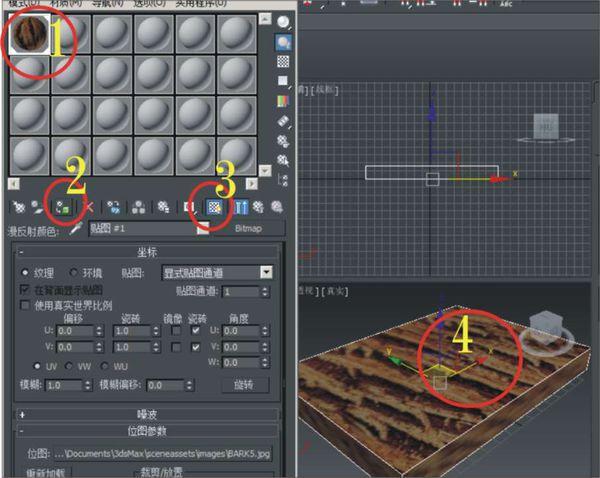The image size is (600, 478).
Task: Click the 贴图通道 spinner arrows
Action: click(x=265, y=292)
